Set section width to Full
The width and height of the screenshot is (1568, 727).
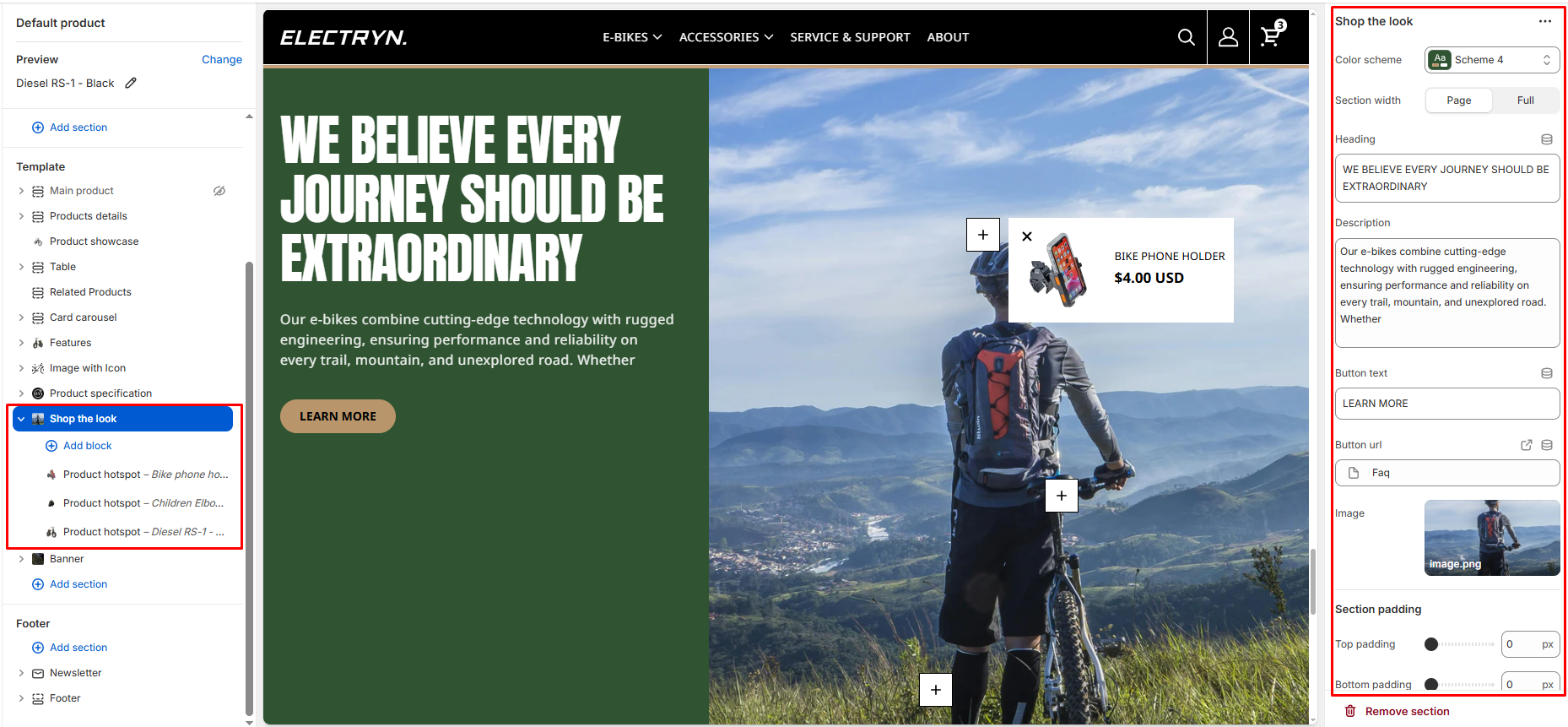coord(1525,100)
